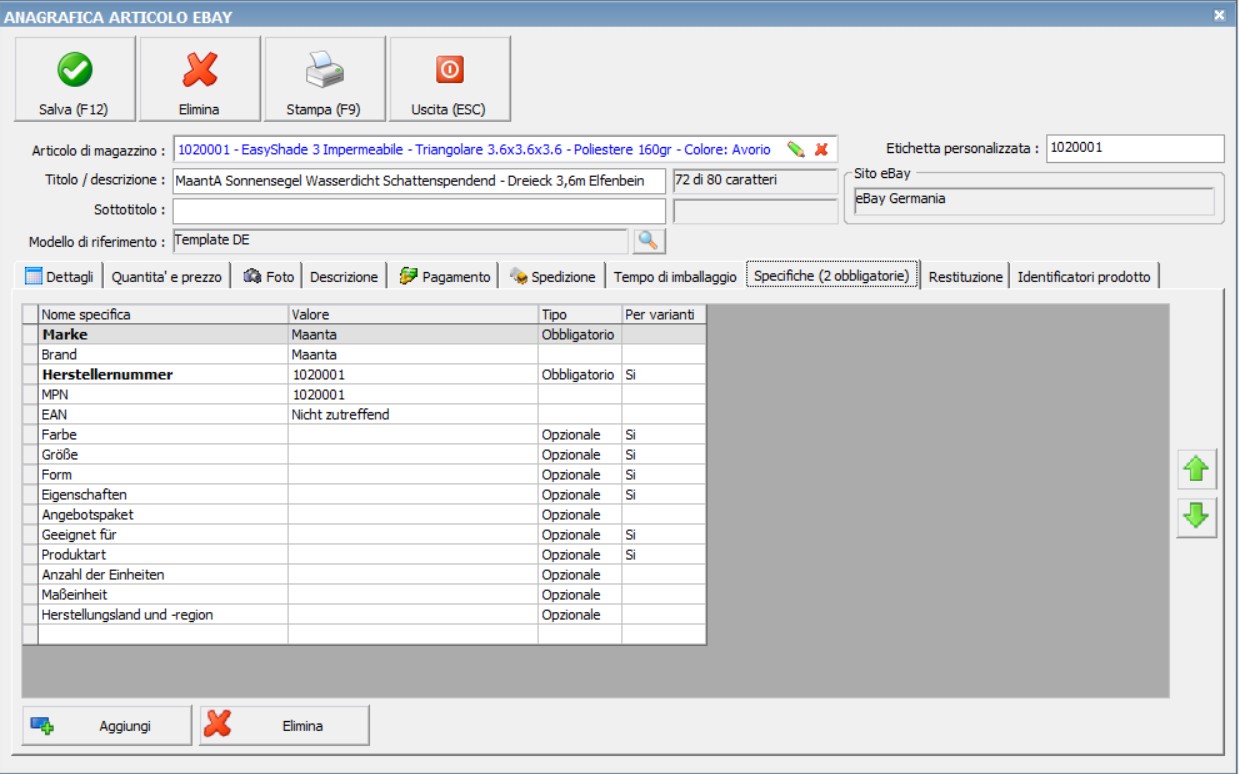Move row up with green up arrow
Screen dimensions: 1239x774
[x=1196, y=468]
